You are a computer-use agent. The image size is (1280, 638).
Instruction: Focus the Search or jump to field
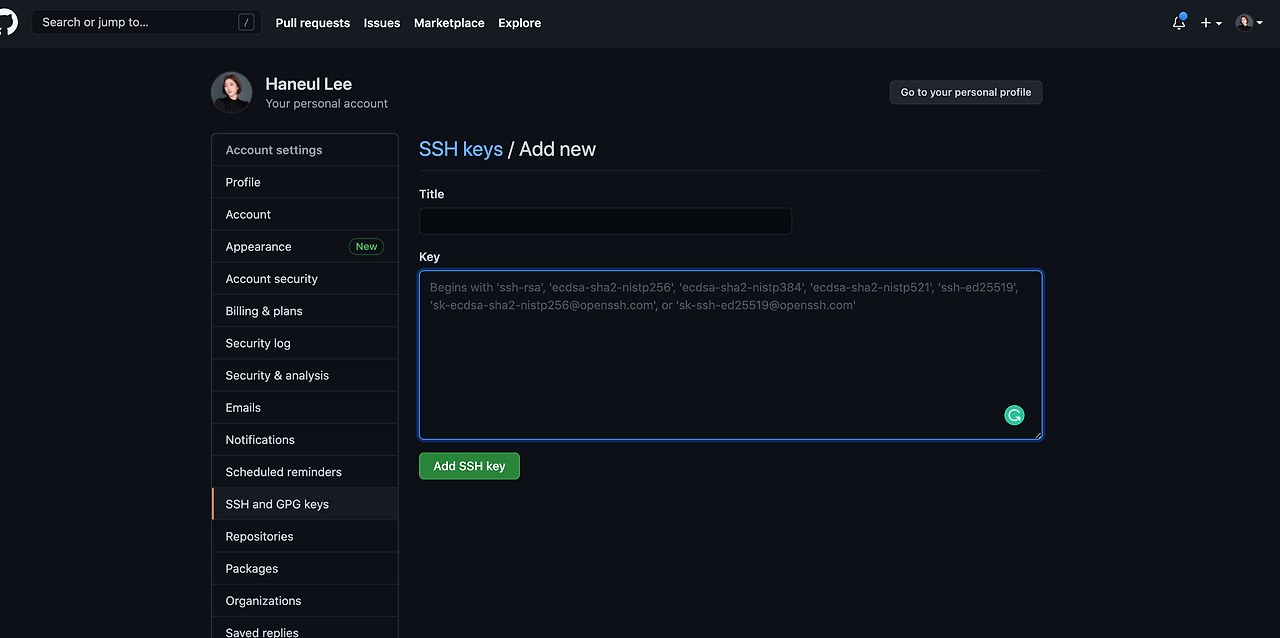[x=147, y=22]
